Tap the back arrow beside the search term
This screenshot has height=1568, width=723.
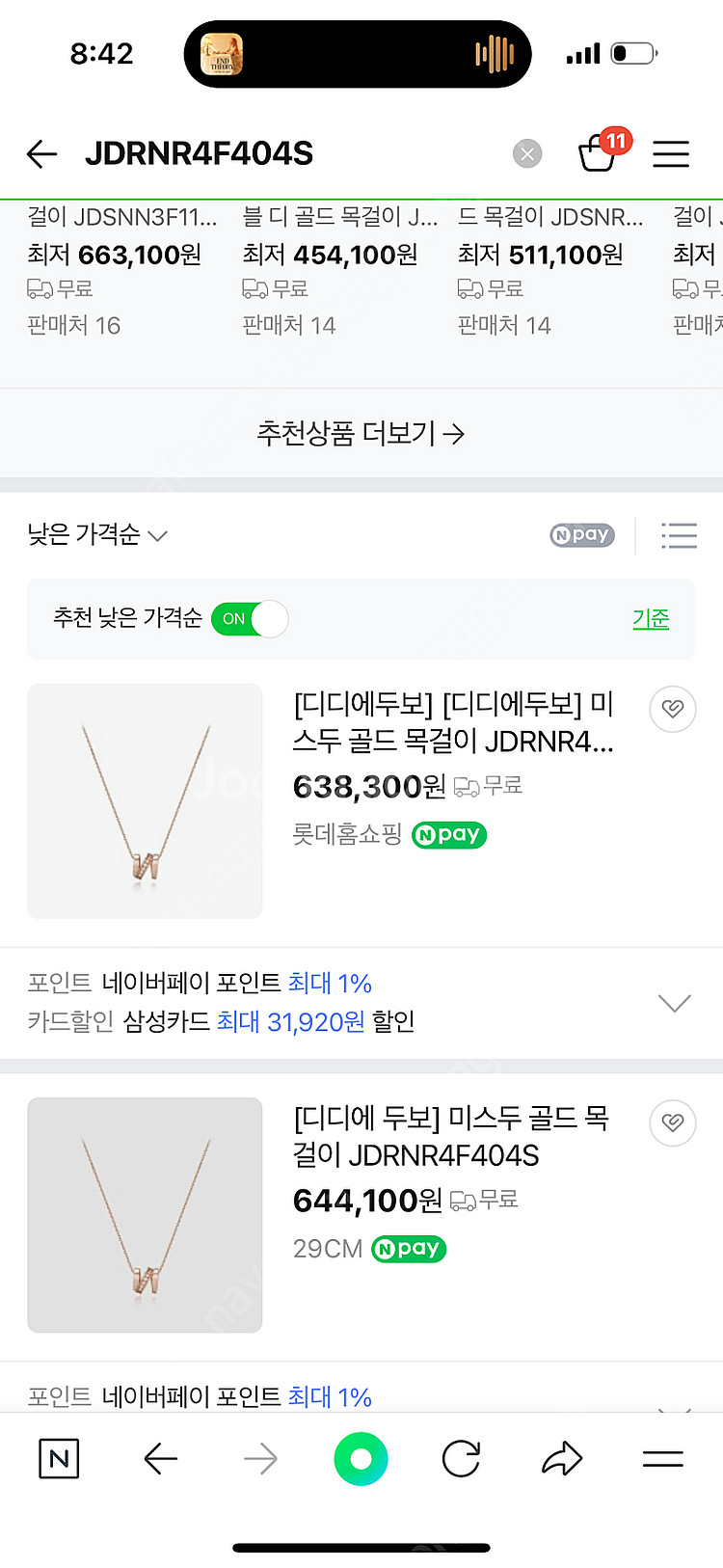point(42,154)
